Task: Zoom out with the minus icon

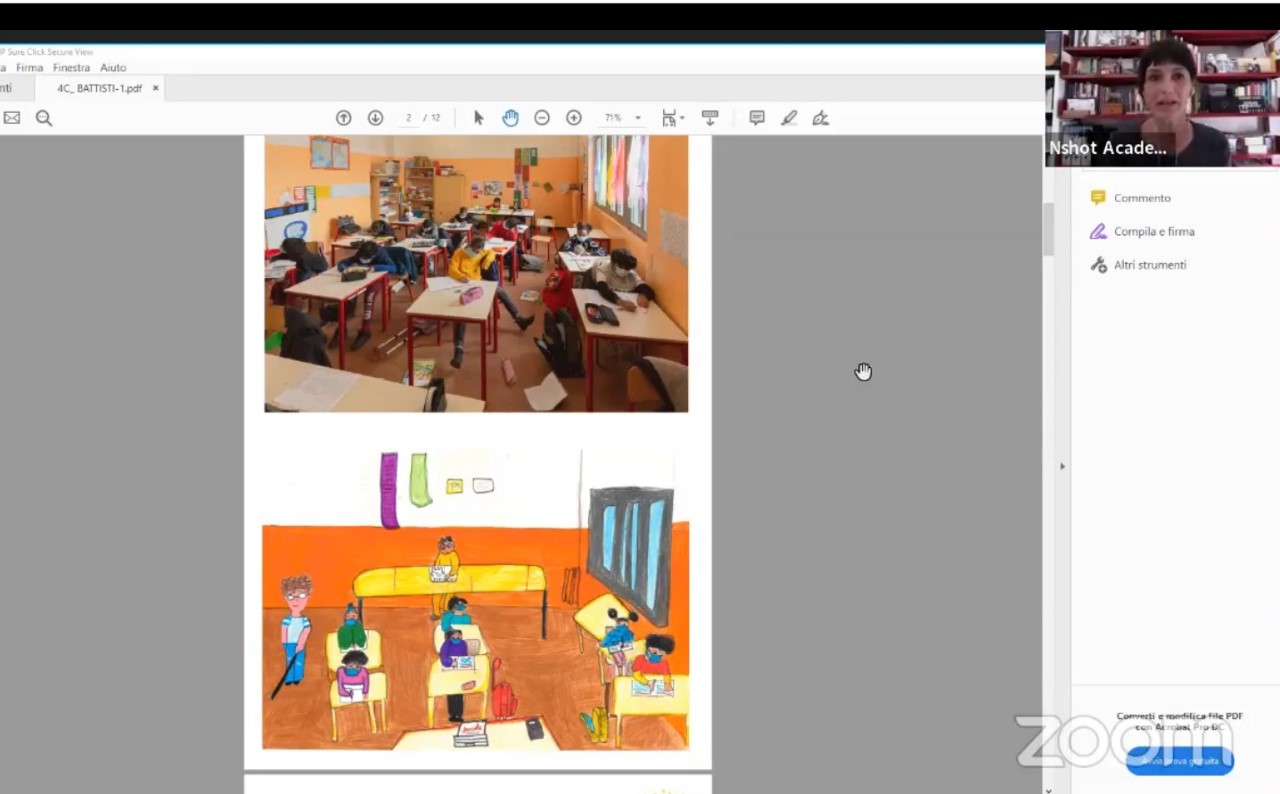Action: click(x=542, y=118)
